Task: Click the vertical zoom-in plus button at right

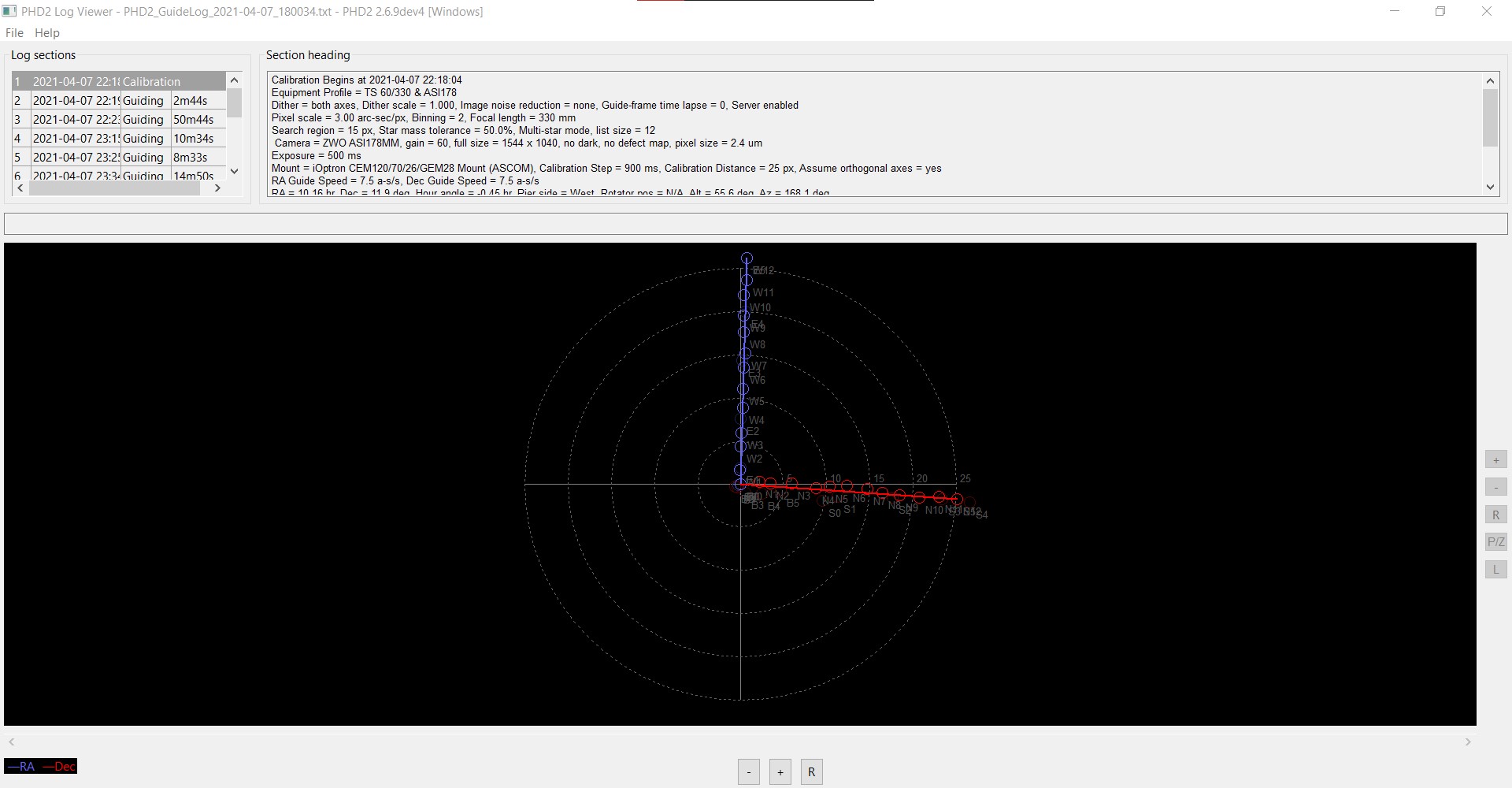Action: (x=1495, y=460)
